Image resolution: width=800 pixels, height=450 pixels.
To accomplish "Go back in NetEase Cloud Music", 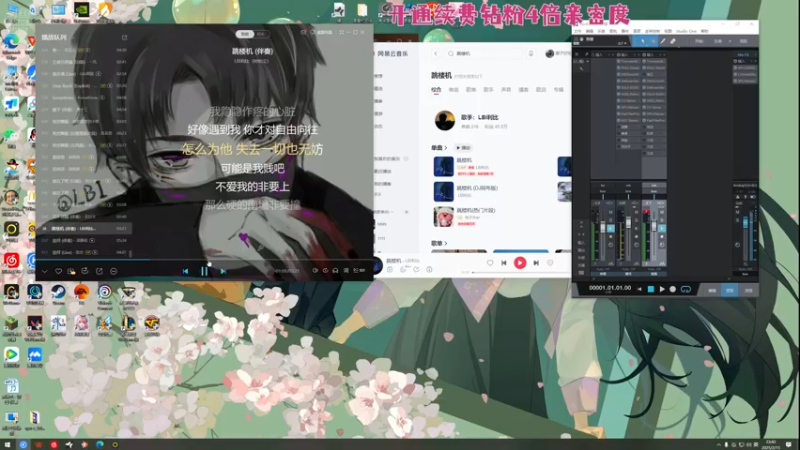I will pos(436,53).
